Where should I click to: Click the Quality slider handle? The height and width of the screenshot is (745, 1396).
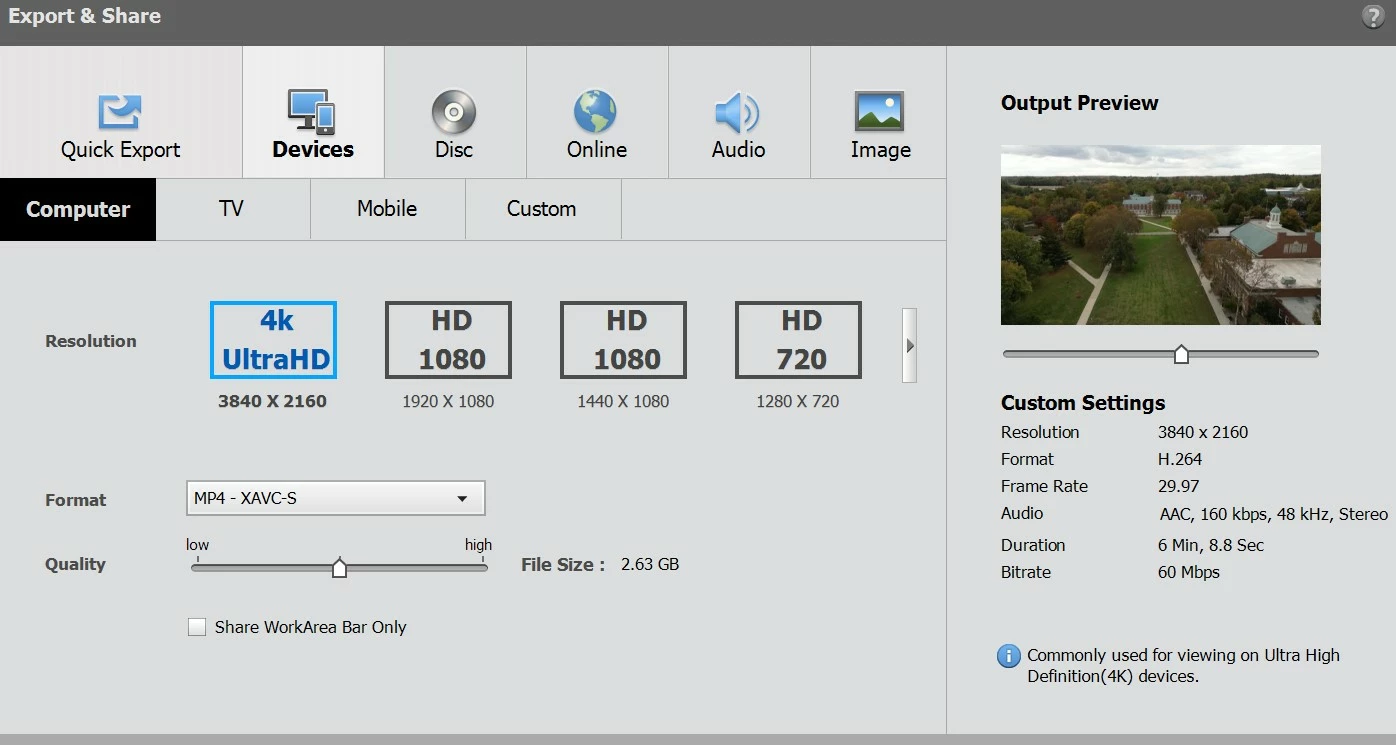click(x=339, y=568)
